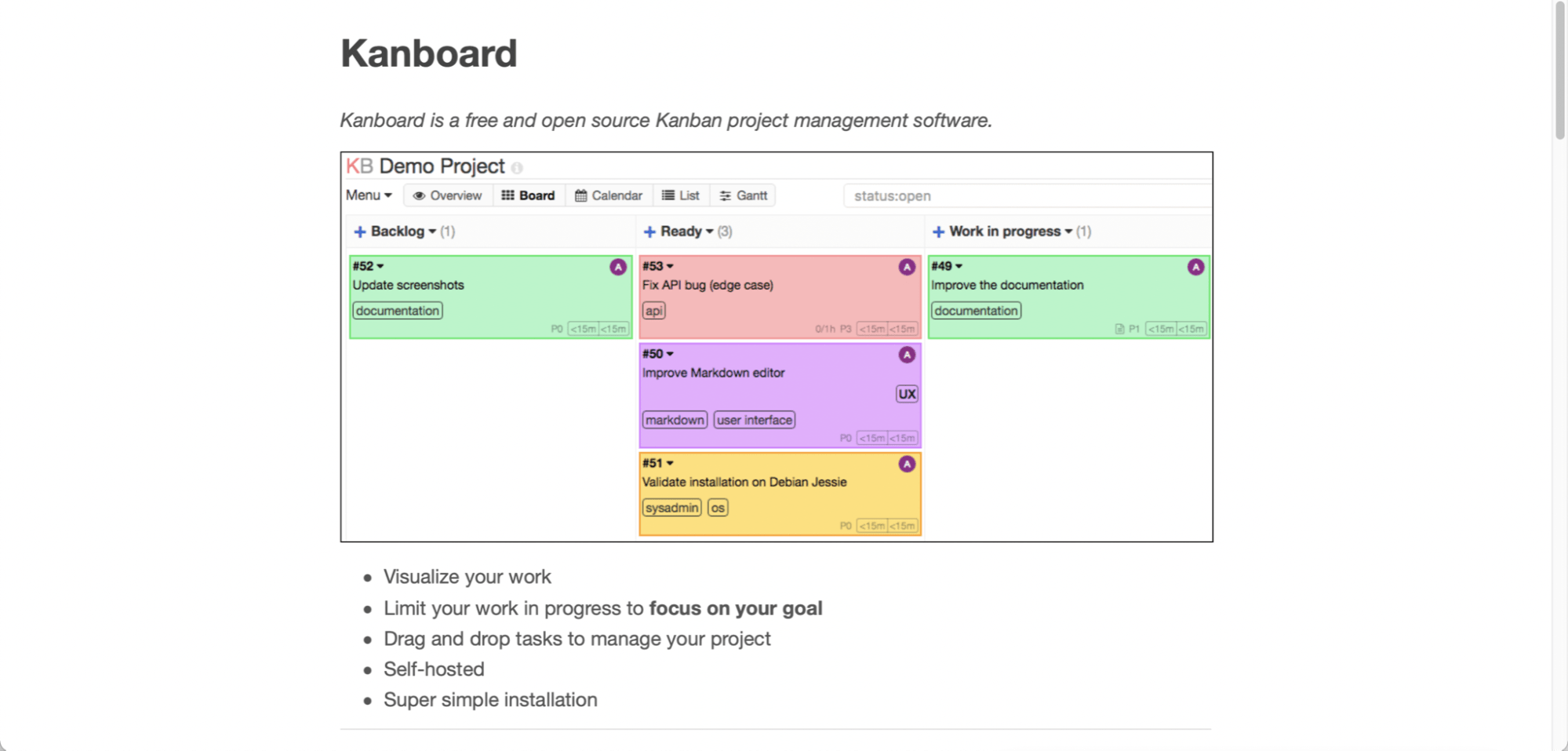This screenshot has height=751, width=1568.
Task: Switch to the Calendar view
Action: 609,195
